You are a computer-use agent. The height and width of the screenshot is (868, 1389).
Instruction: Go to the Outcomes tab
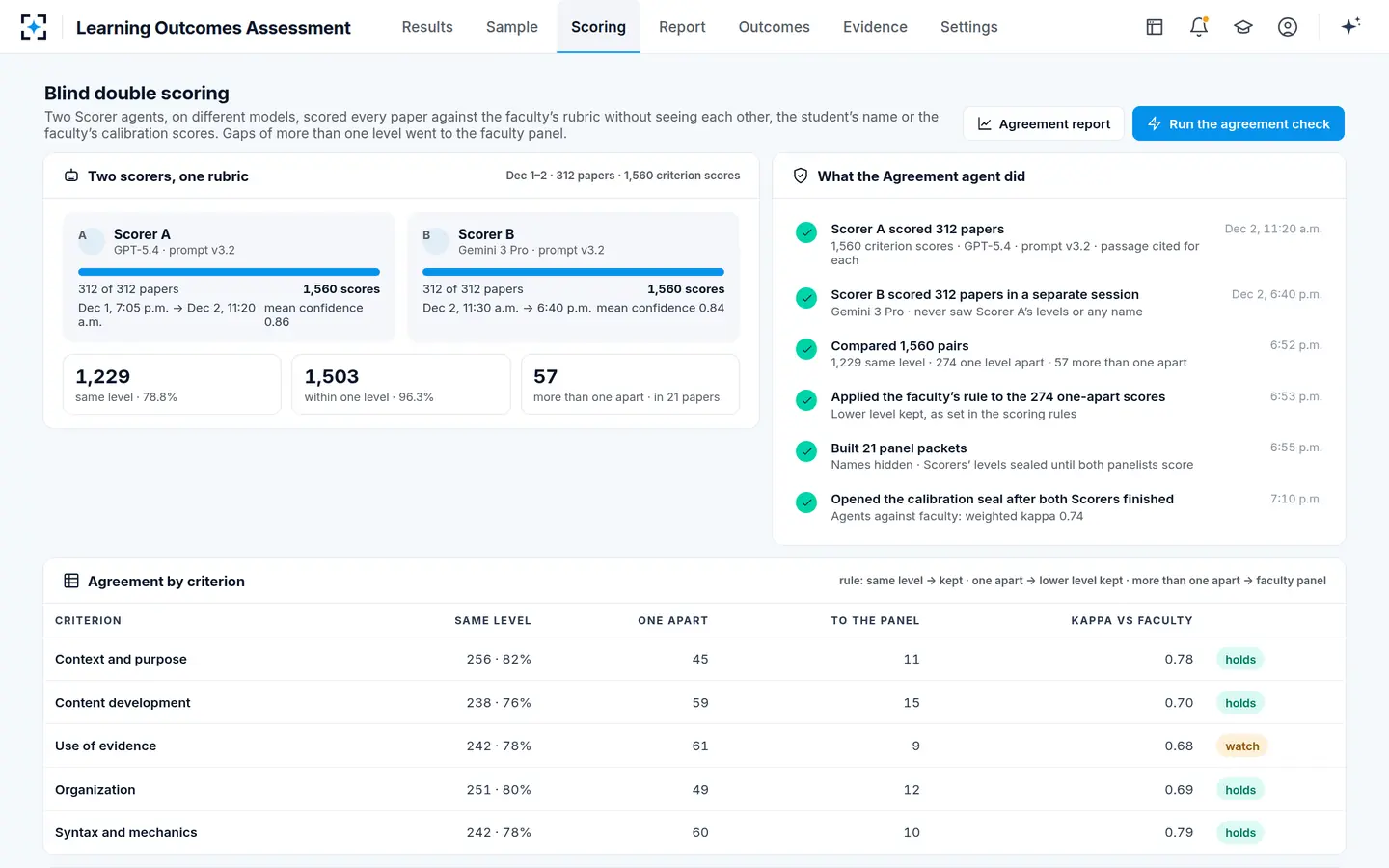pos(774,27)
